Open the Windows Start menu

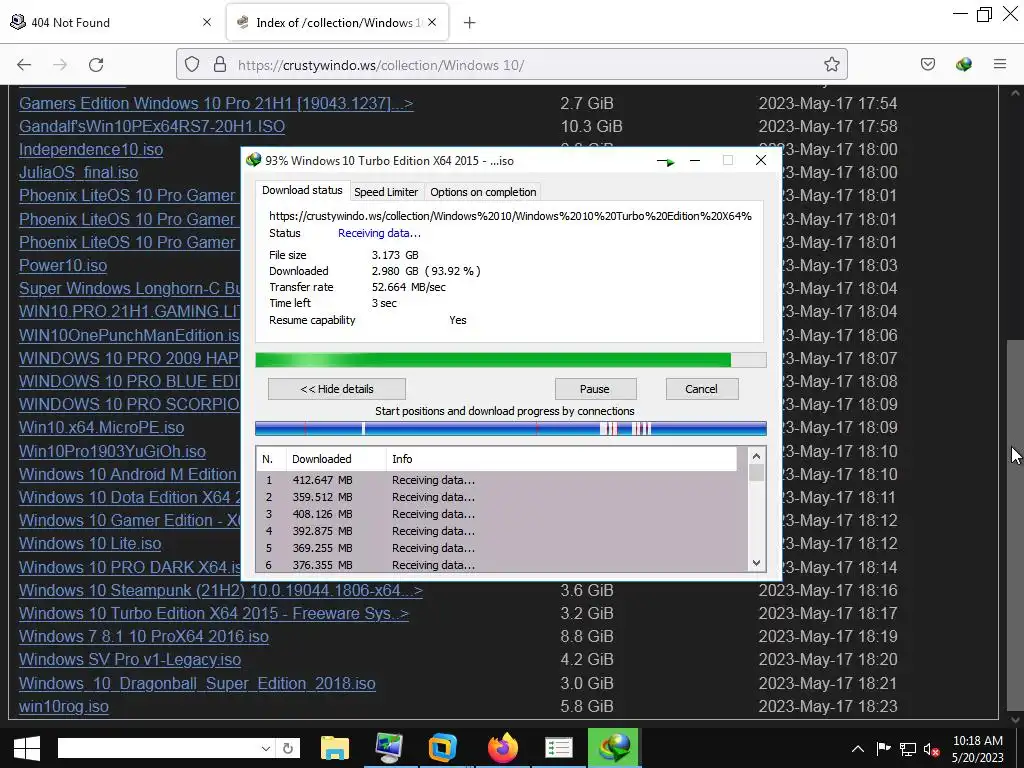point(27,748)
